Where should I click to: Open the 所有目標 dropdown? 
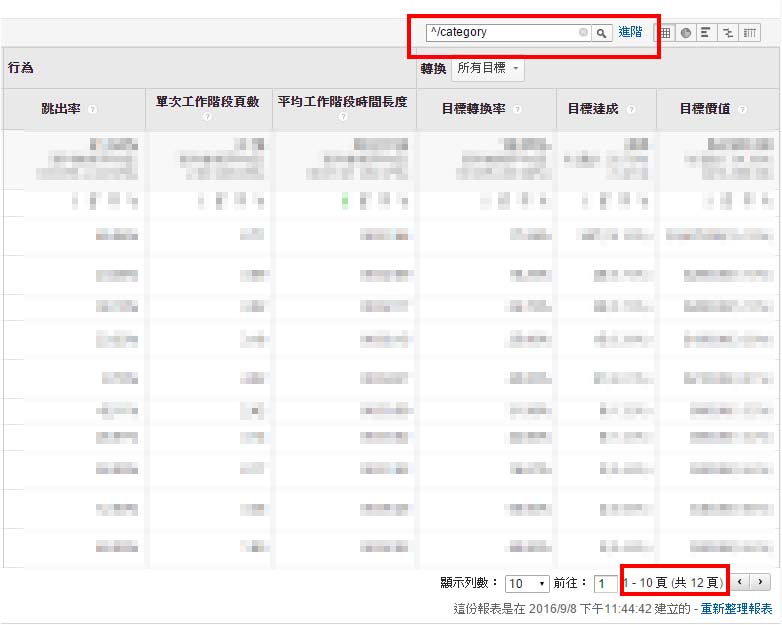pos(488,68)
